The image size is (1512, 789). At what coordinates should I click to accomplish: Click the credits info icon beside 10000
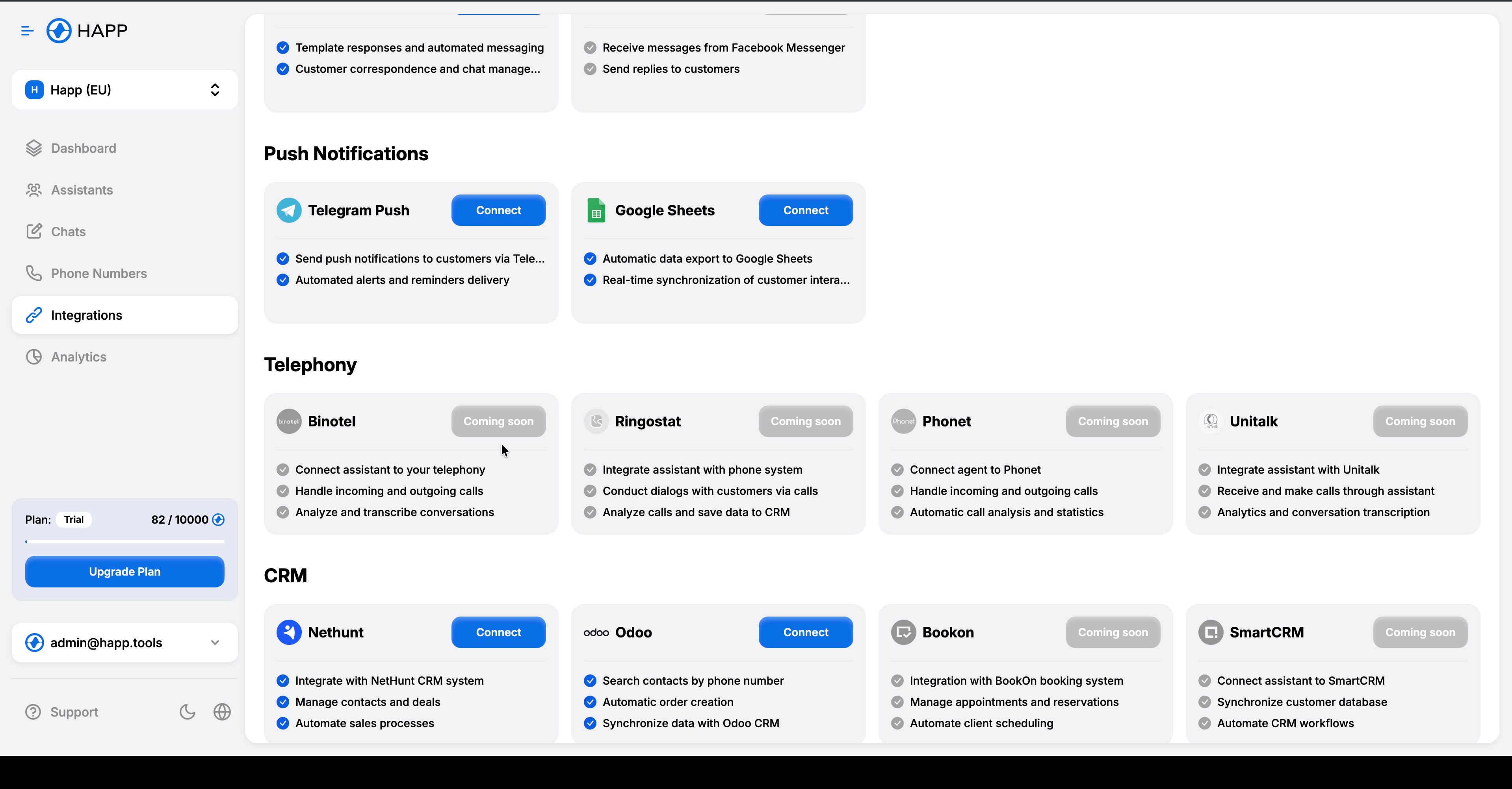[x=218, y=519]
